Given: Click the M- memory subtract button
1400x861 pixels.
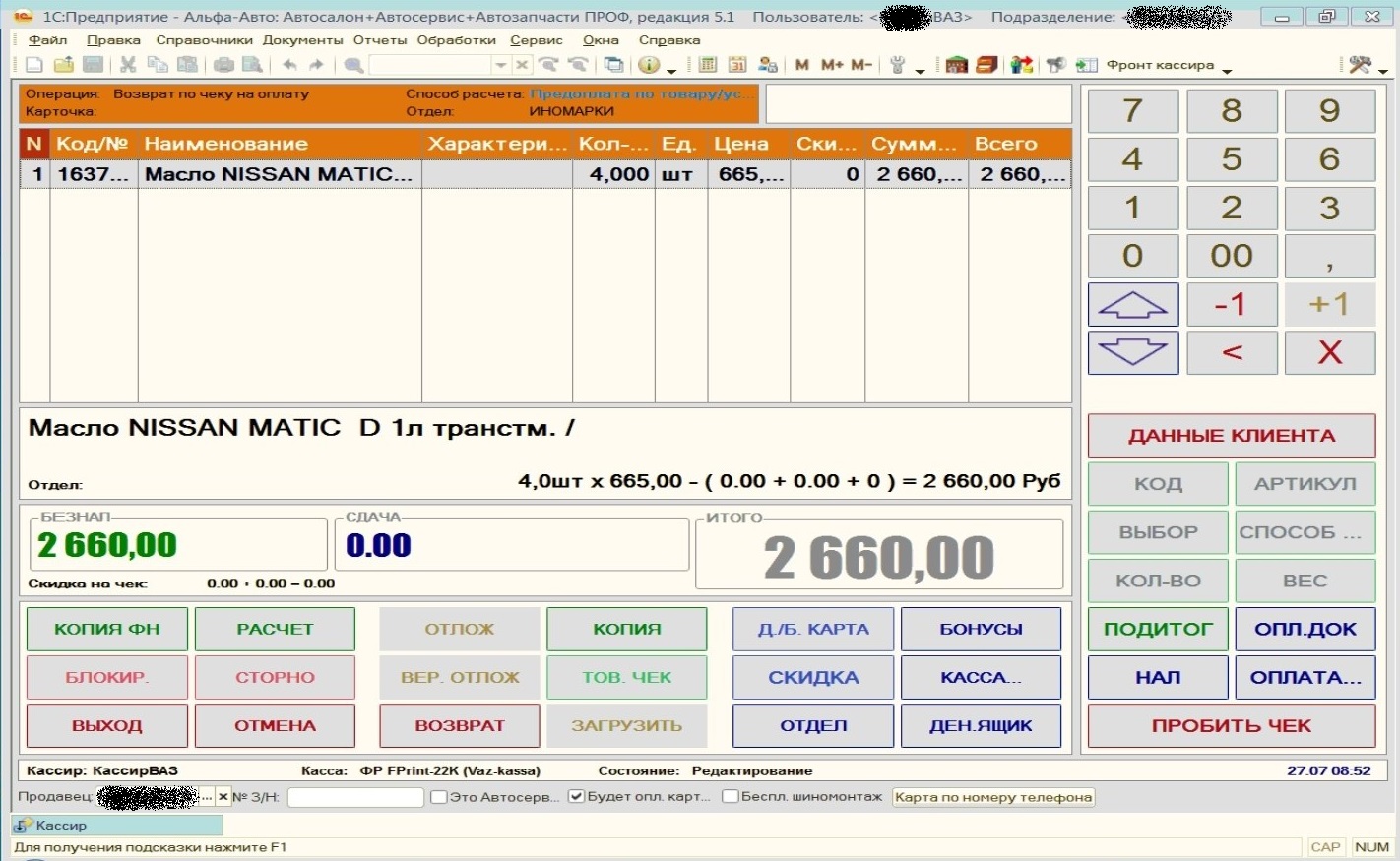Looking at the screenshot, I should pos(861,65).
